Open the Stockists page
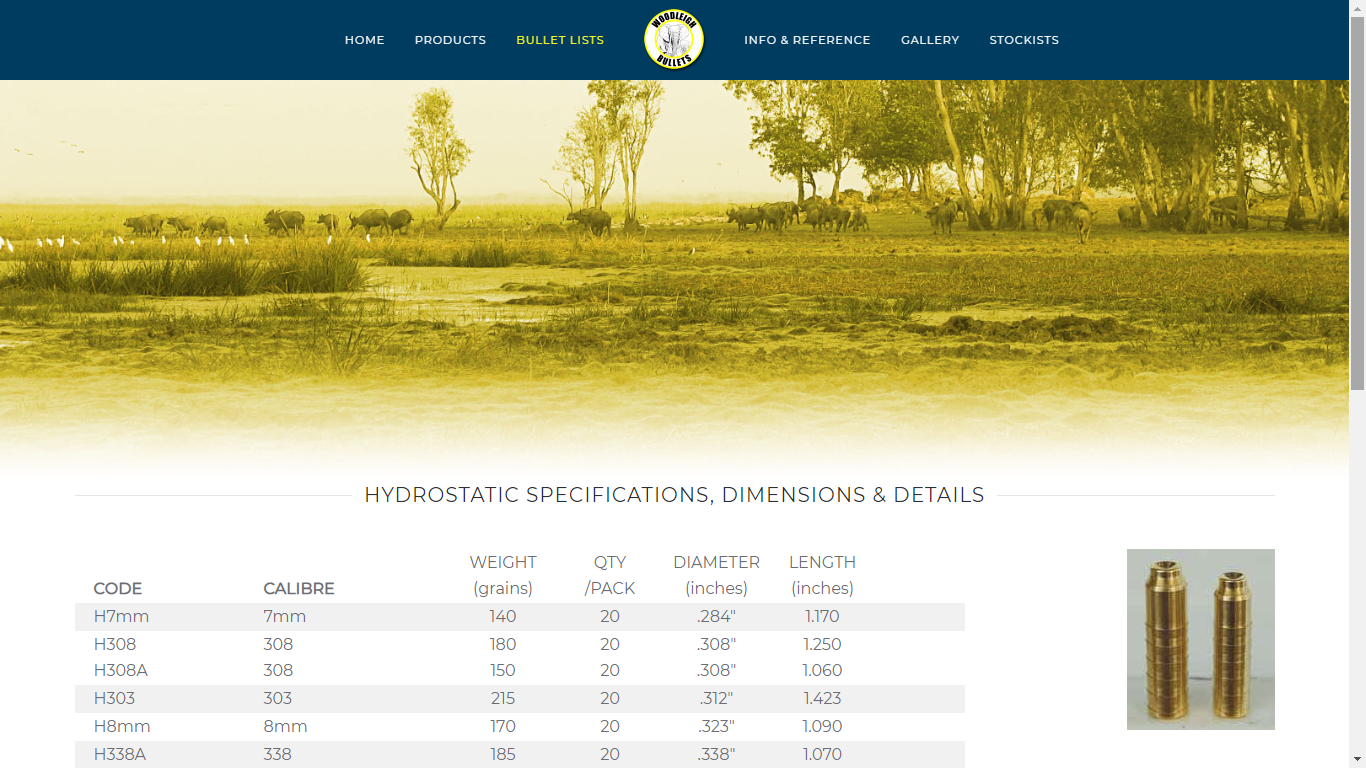The width and height of the screenshot is (1366, 768). [x=1024, y=40]
